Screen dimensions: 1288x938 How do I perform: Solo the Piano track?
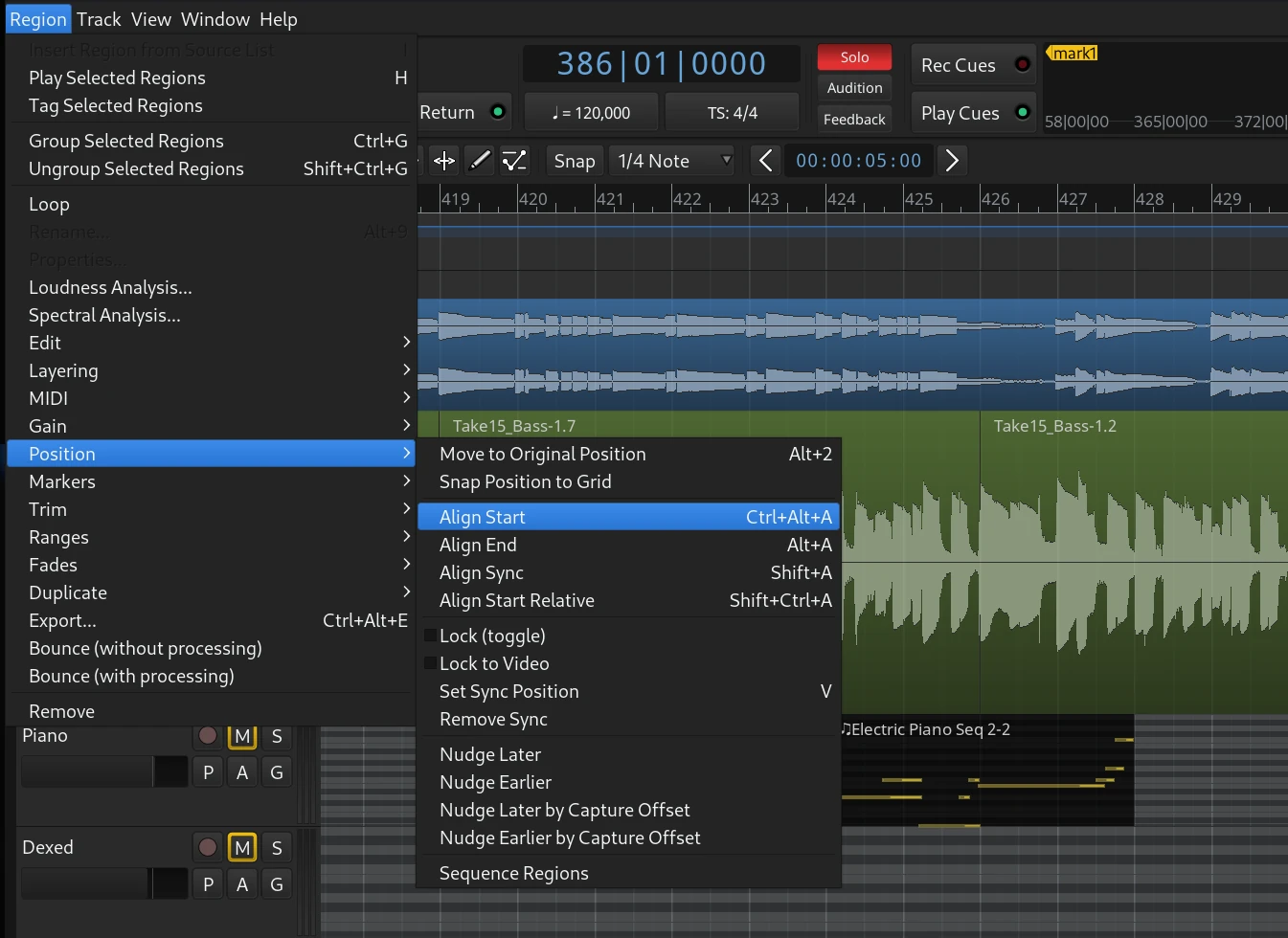click(x=277, y=736)
